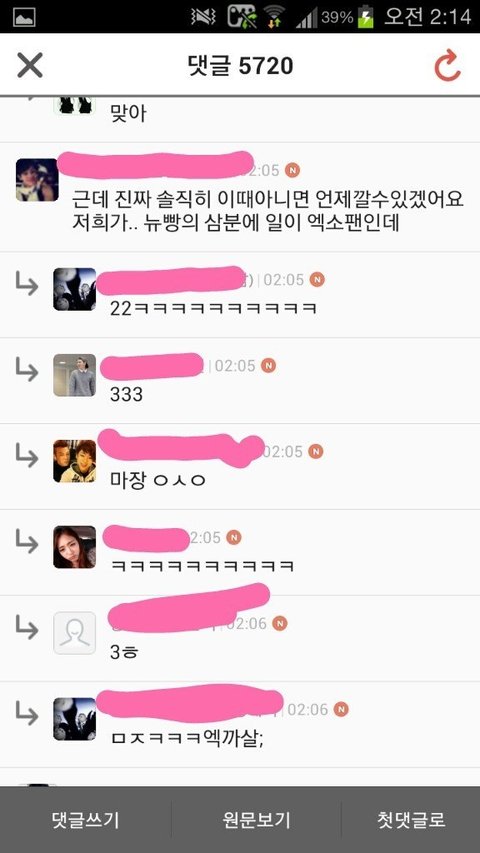Tap the avatar beside the 333 reply
Screen dimensions: 480x853
tap(75, 375)
